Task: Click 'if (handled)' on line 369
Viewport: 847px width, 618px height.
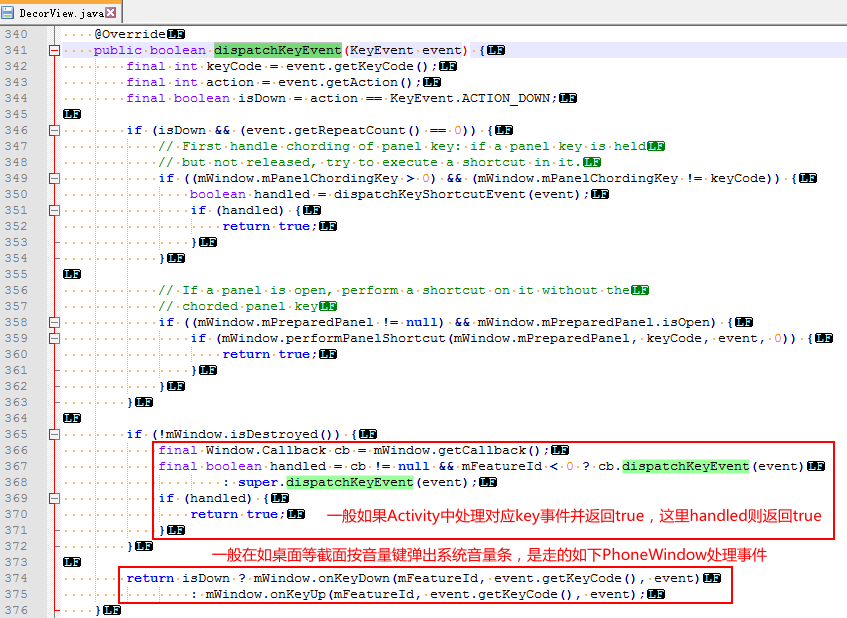Action: [x=206, y=498]
